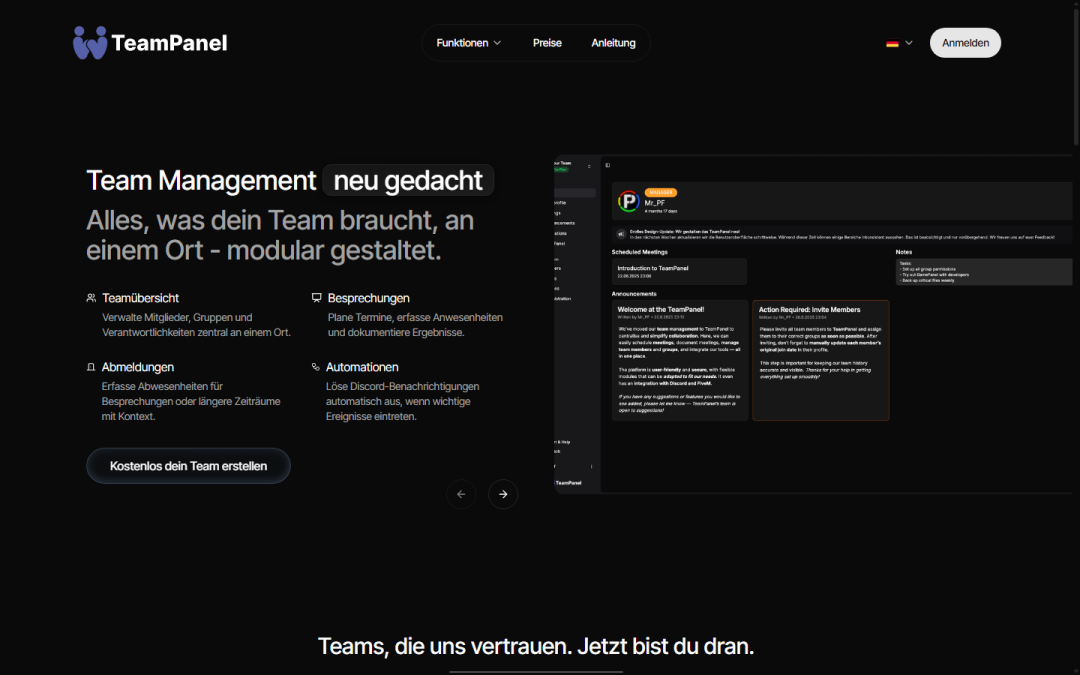Select the Automationen feature heading
1080x675 pixels.
362,367
